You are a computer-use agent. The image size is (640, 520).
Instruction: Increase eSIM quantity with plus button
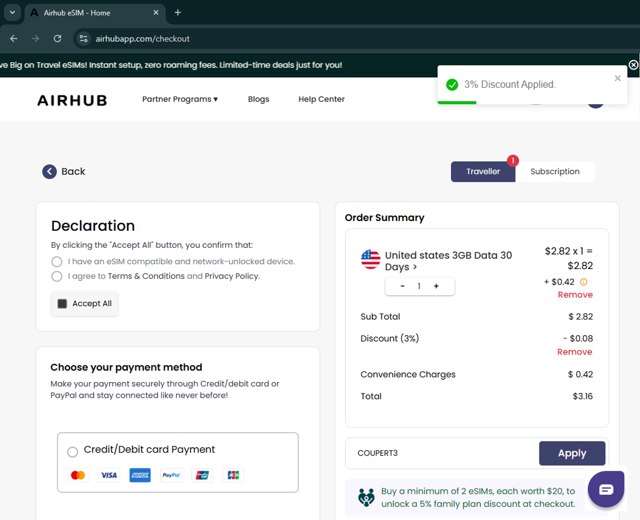click(436, 286)
